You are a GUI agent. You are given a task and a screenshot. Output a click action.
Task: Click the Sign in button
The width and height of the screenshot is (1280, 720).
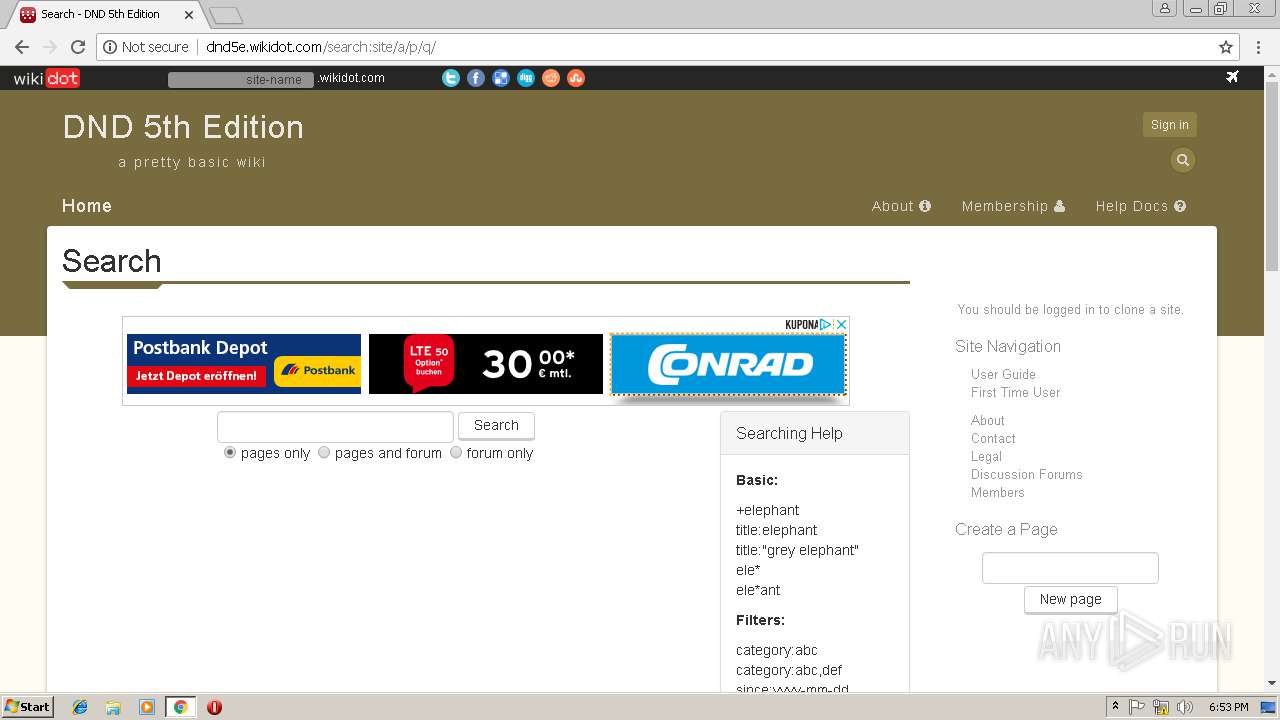1170,125
